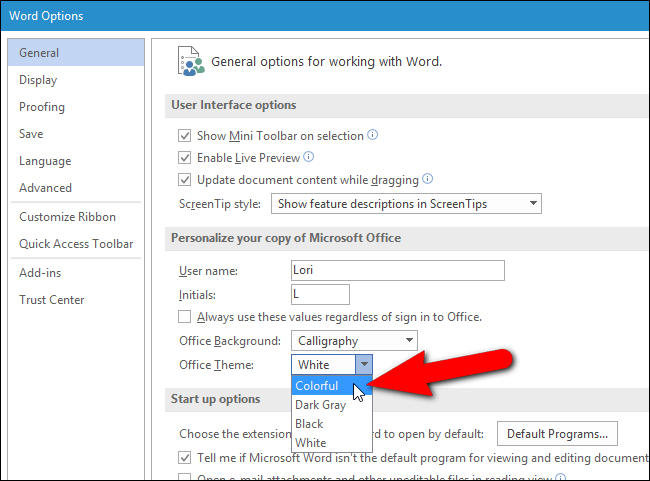Toggle the Enable Live Preview checkbox
The width and height of the screenshot is (650, 481).
tap(184, 158)
